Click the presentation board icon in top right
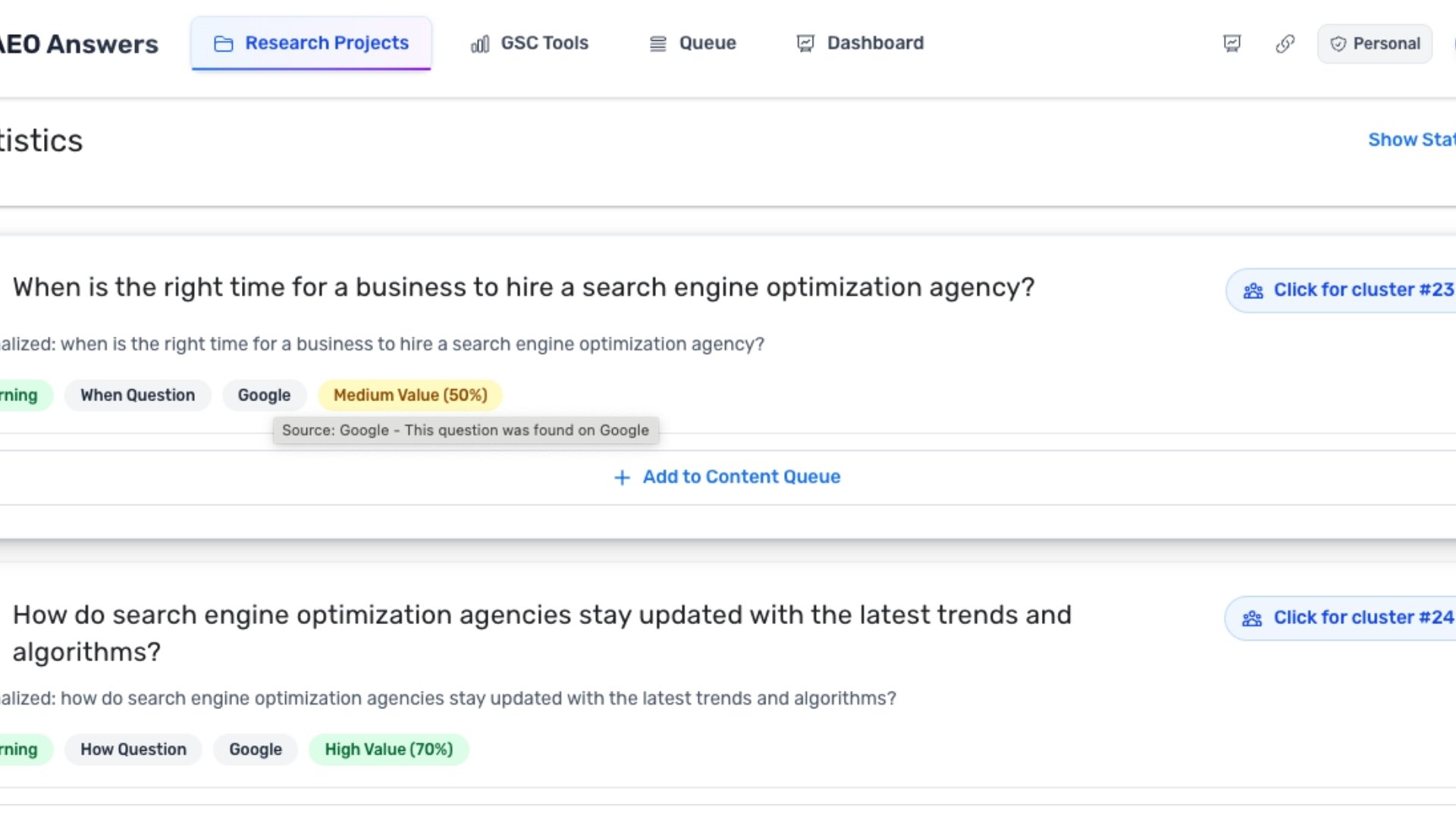The width and height of the screenshot is (1456, 819). coord(1232,44)
